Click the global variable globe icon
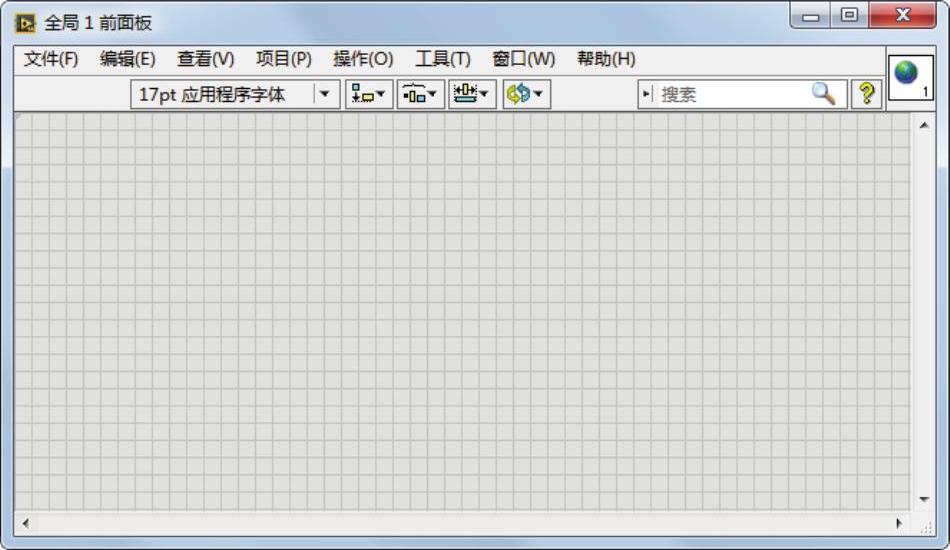950x550 pixels. (x=911, y=78)
